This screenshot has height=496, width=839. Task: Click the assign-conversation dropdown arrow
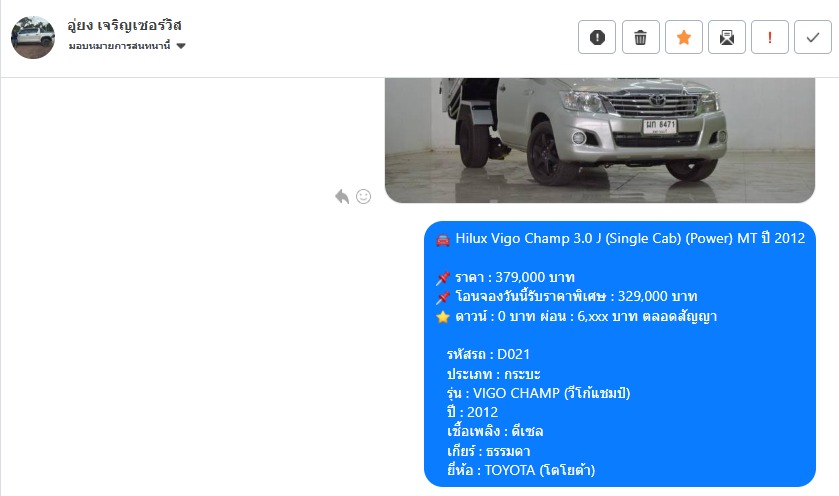pos(181,46)
